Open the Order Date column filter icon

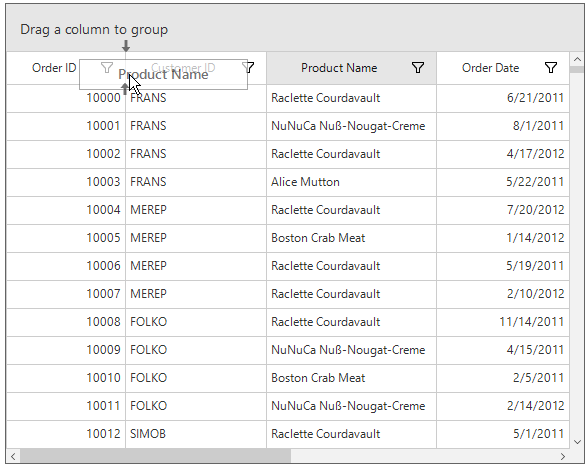tap(550, 68)
